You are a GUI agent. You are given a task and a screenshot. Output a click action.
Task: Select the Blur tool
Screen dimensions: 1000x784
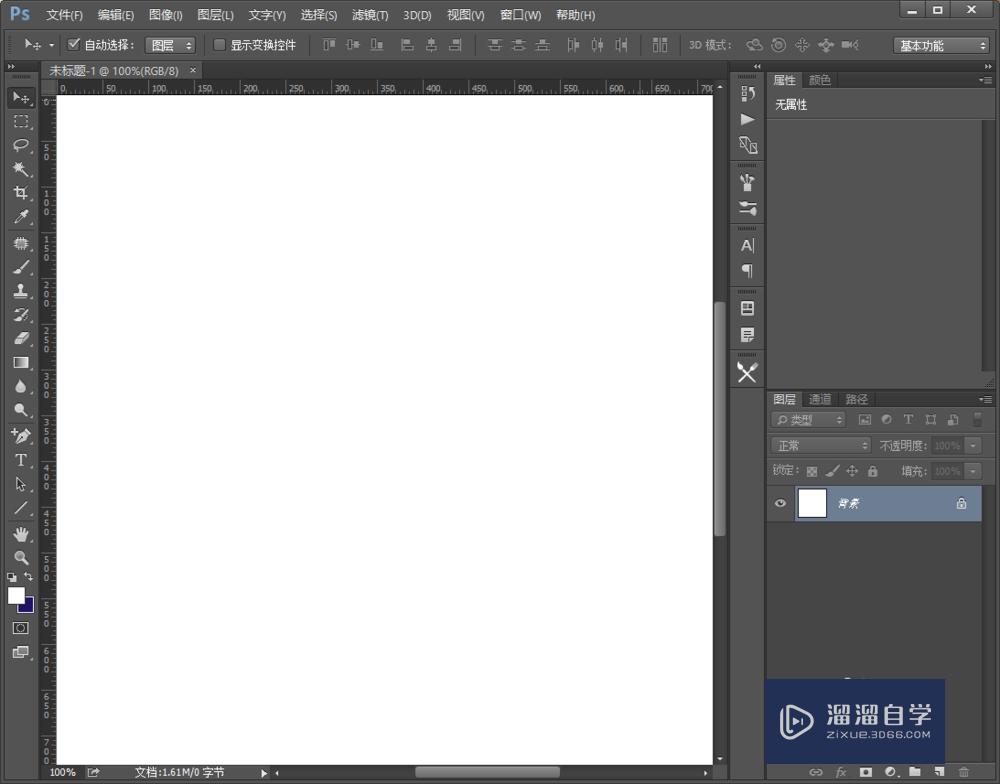(20, 387)
